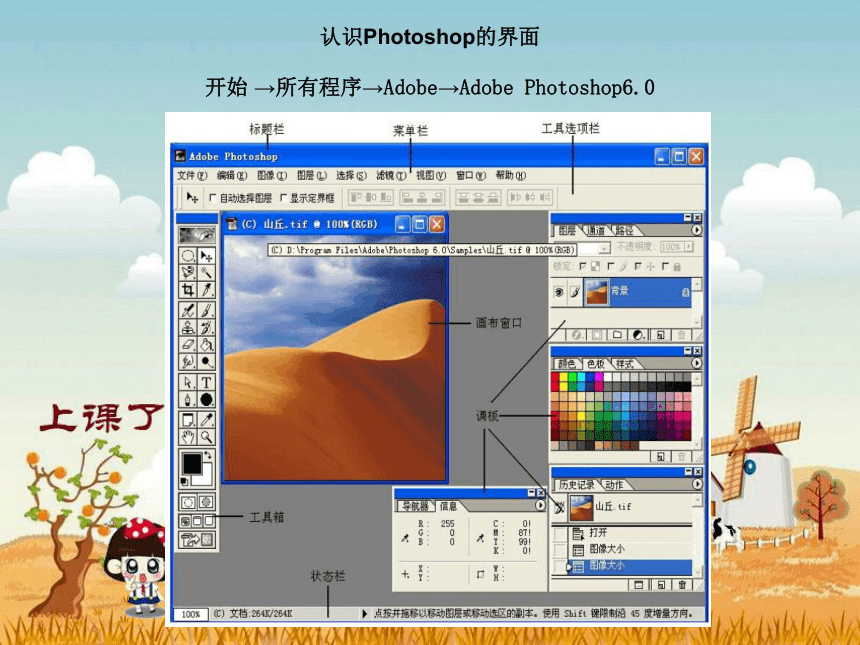860x645 pixels.
Task: Toggle the lock image pixels checkbox
Action: 610,267
